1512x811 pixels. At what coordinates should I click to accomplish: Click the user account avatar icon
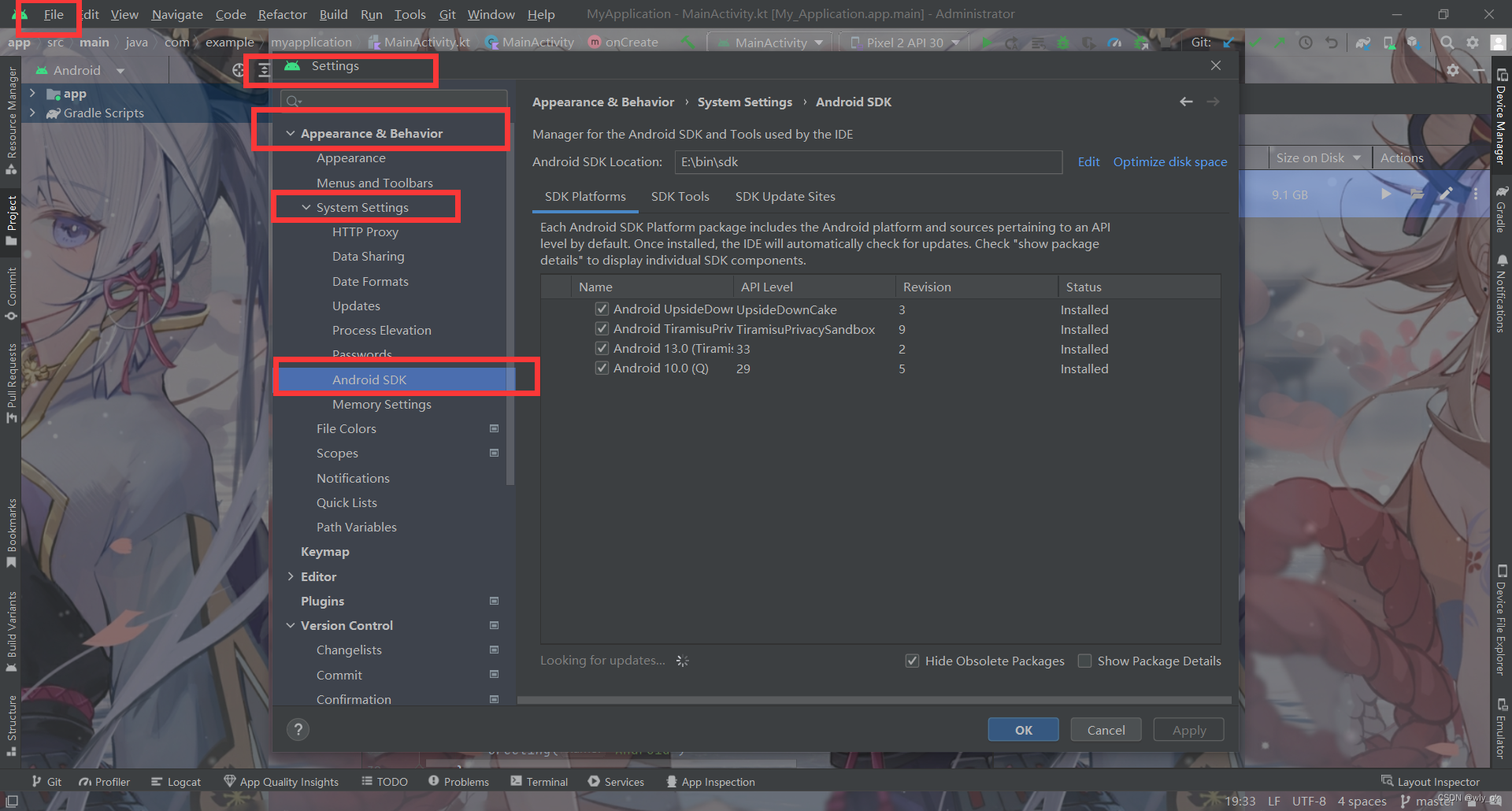click(x=1499, y=43)
